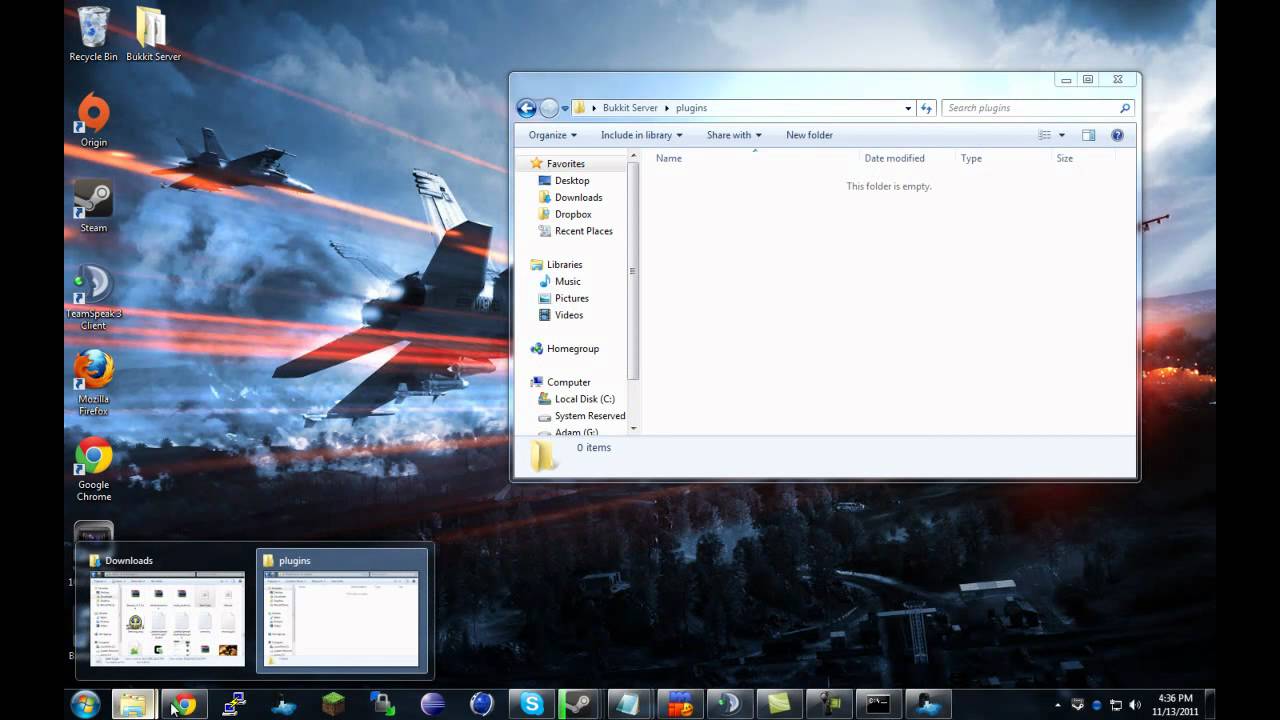Viewport: 1280px width, 720px height.
Task: Go back using the Explorer Back arrow
Action: pyautogui.click(x=526, y=108)
